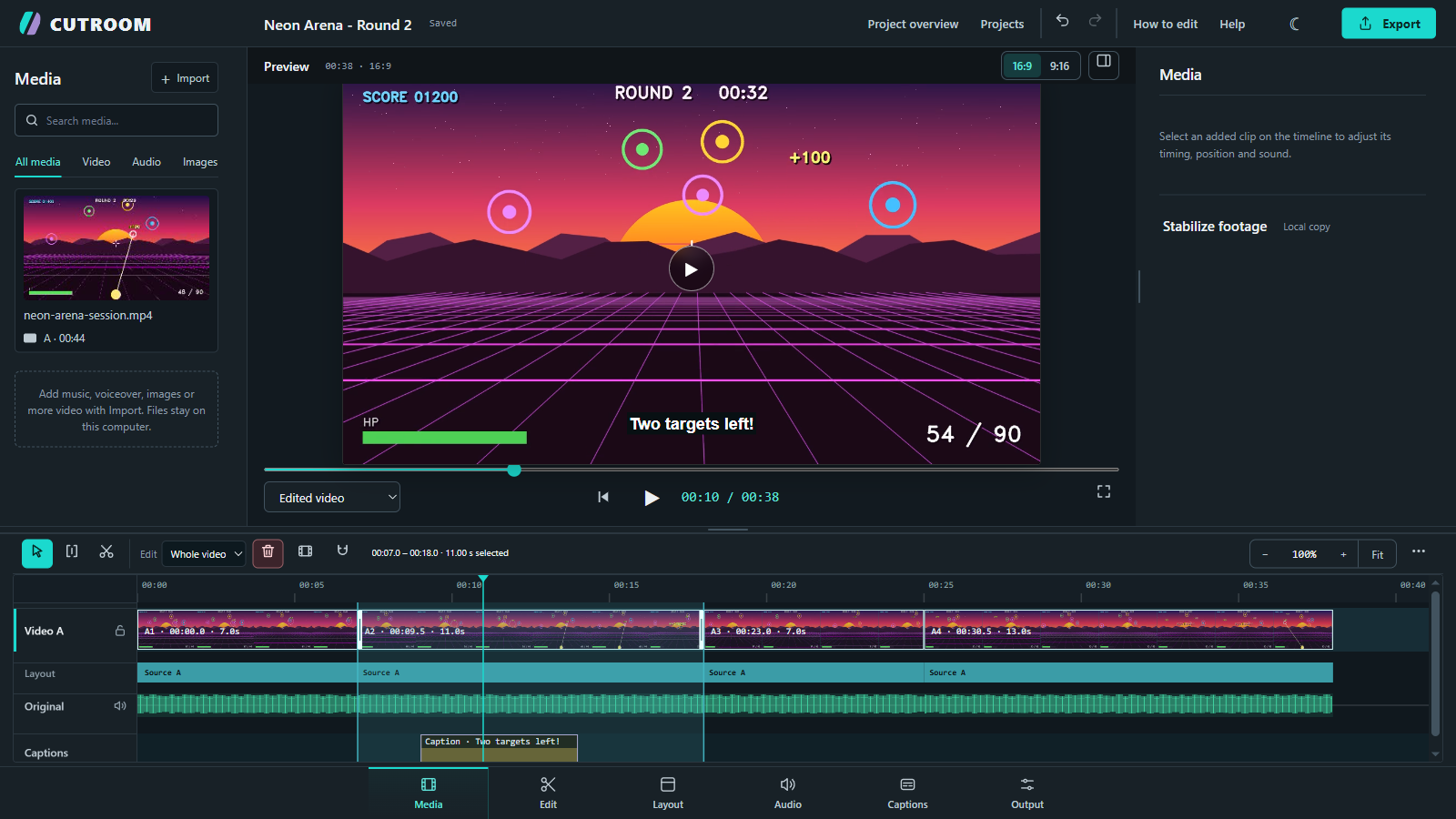Open the Output bottom tab
Viewport: 1456px width, 819px height.
[x=1027, y=793]
